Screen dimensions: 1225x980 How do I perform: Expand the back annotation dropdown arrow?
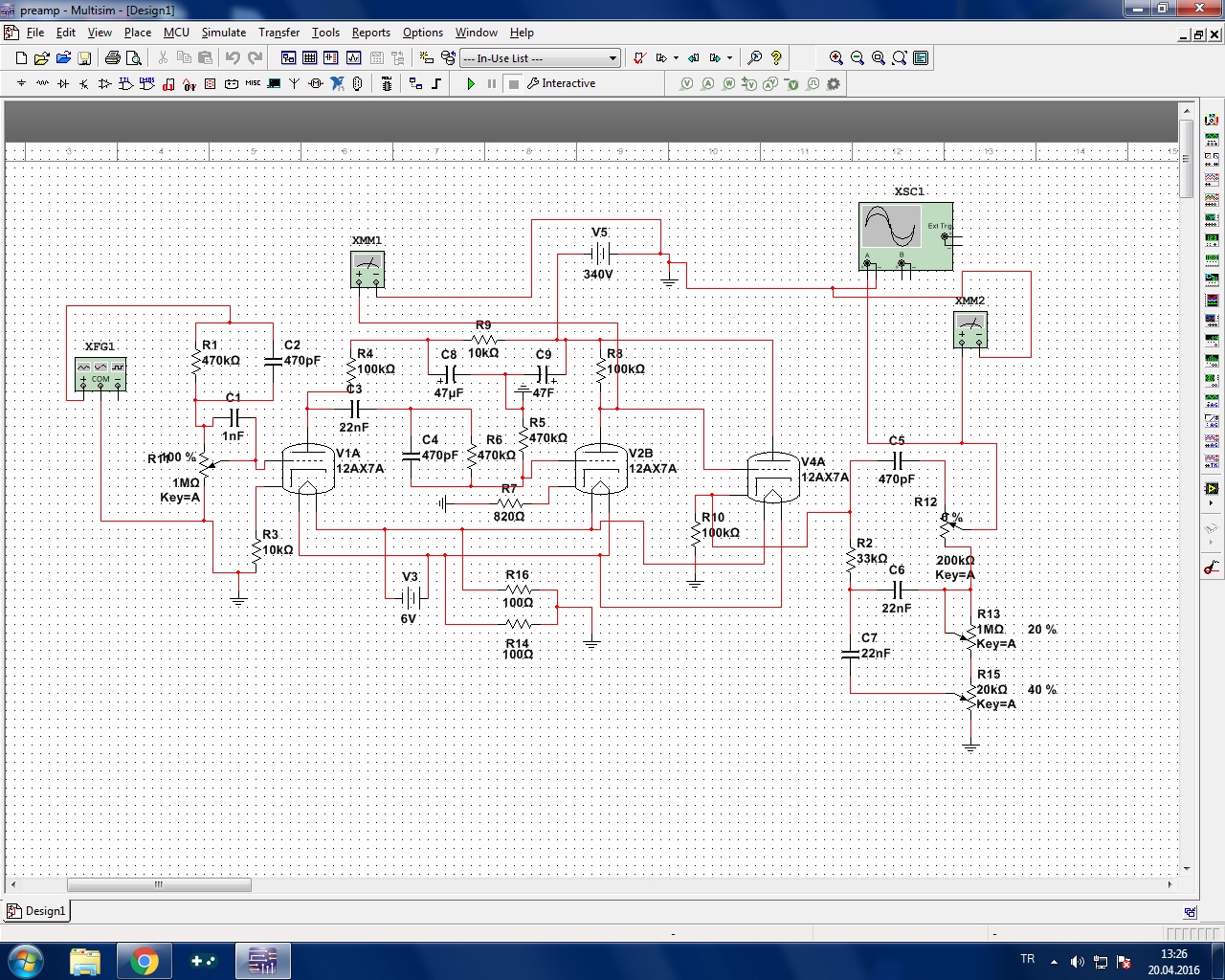point(729,58)
